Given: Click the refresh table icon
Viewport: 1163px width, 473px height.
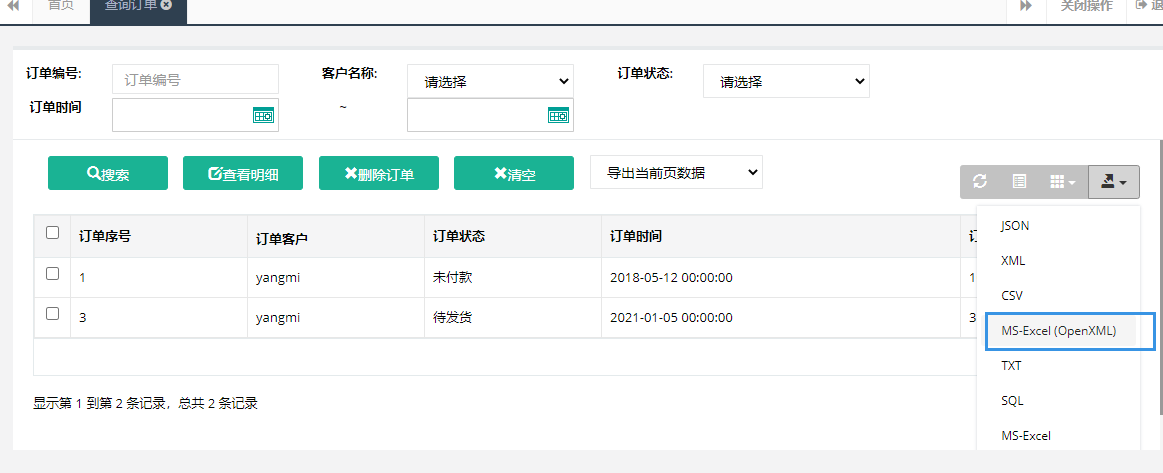Looking at the screenshot, I should 980,182.
